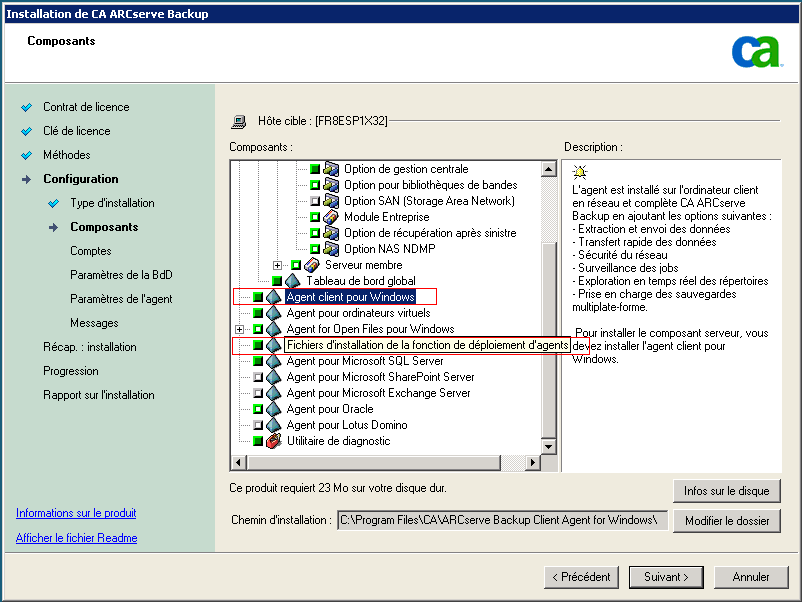Screen dimensions: 802x602
Task: Enable the Option SAN checkbox
Action: pyautogui.click(x=313, y=203)
